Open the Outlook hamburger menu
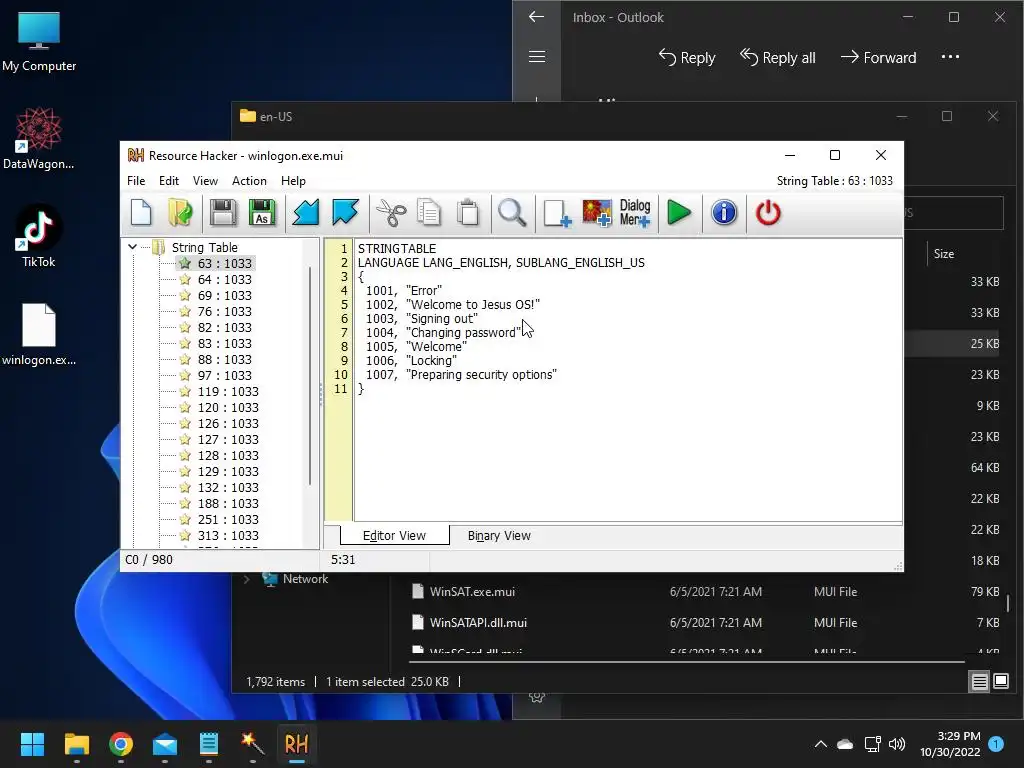The width and height of the screenshot is (1024, 768). (x=537, y=57)
